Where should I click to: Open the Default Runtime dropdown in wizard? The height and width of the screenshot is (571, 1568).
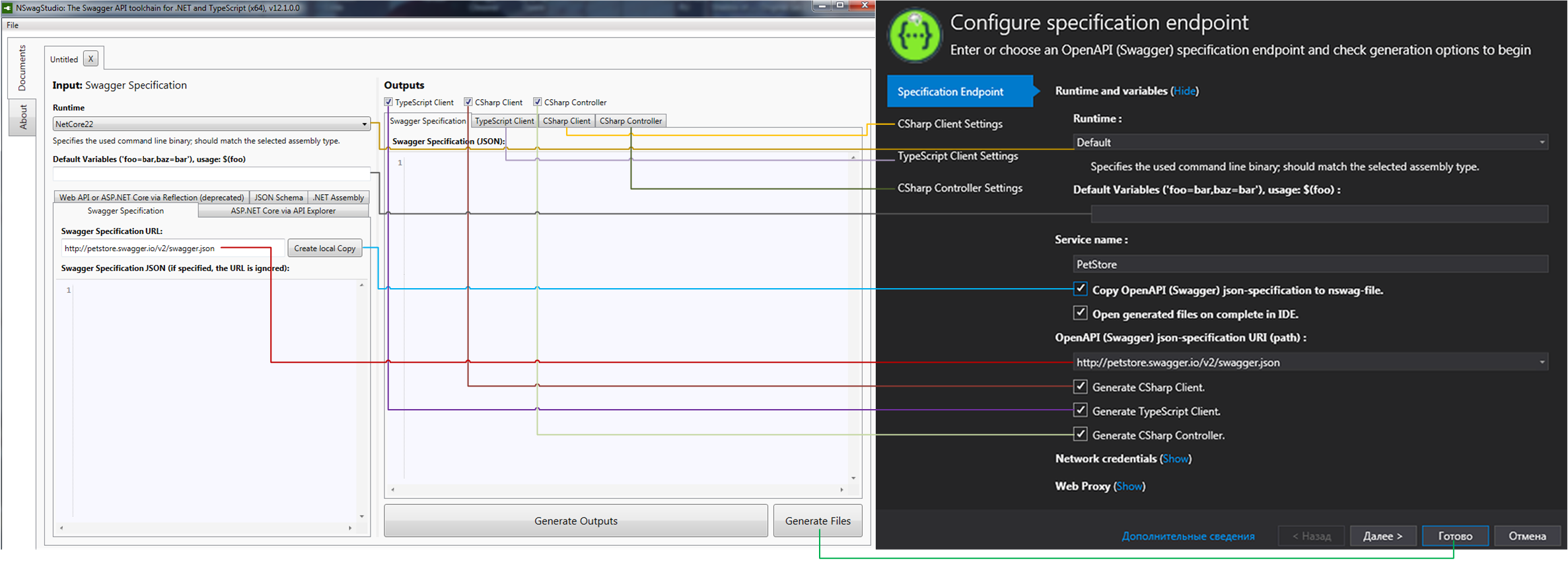1310,142
